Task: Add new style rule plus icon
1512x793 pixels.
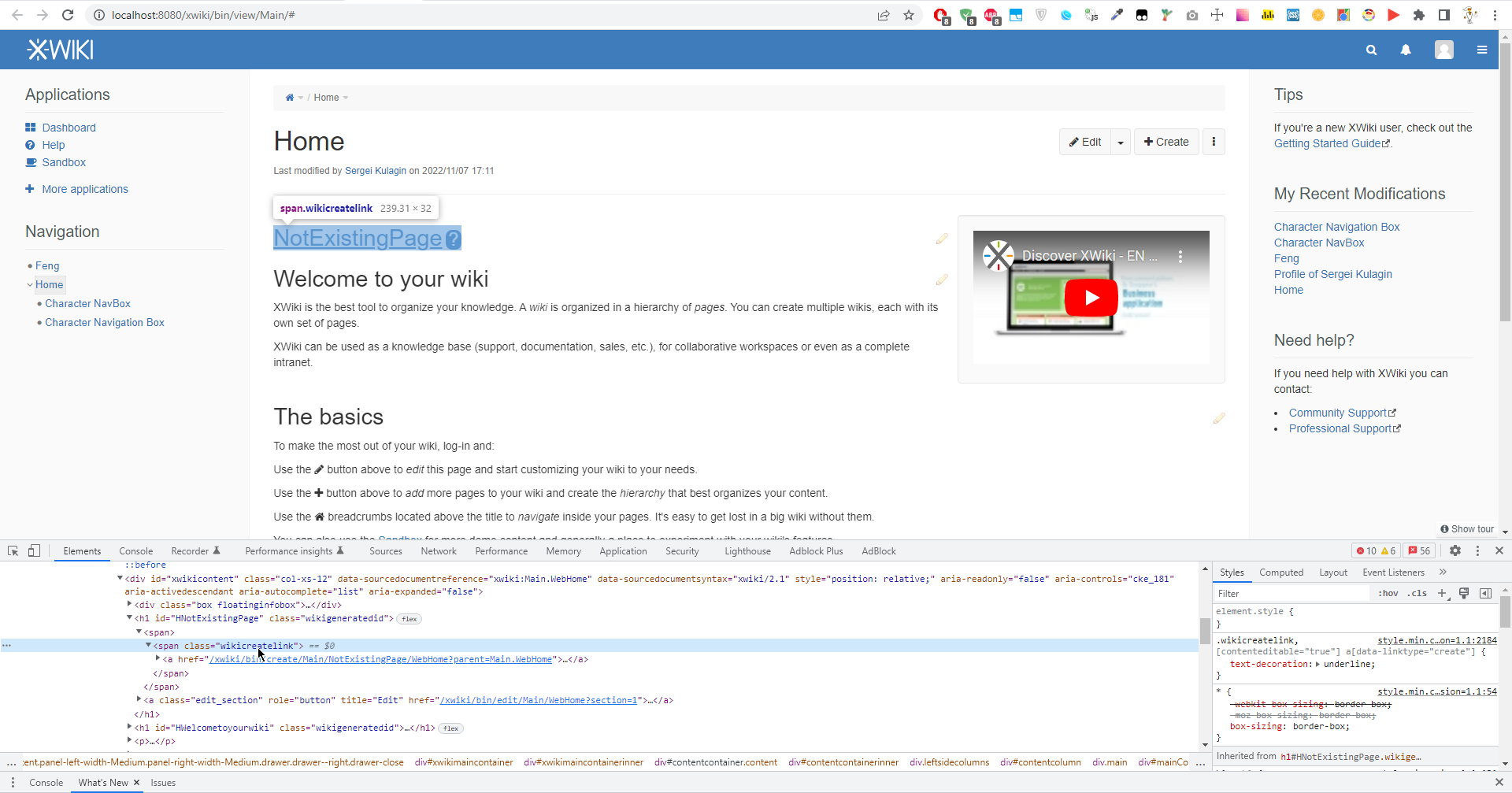Action: [1442, 593]
